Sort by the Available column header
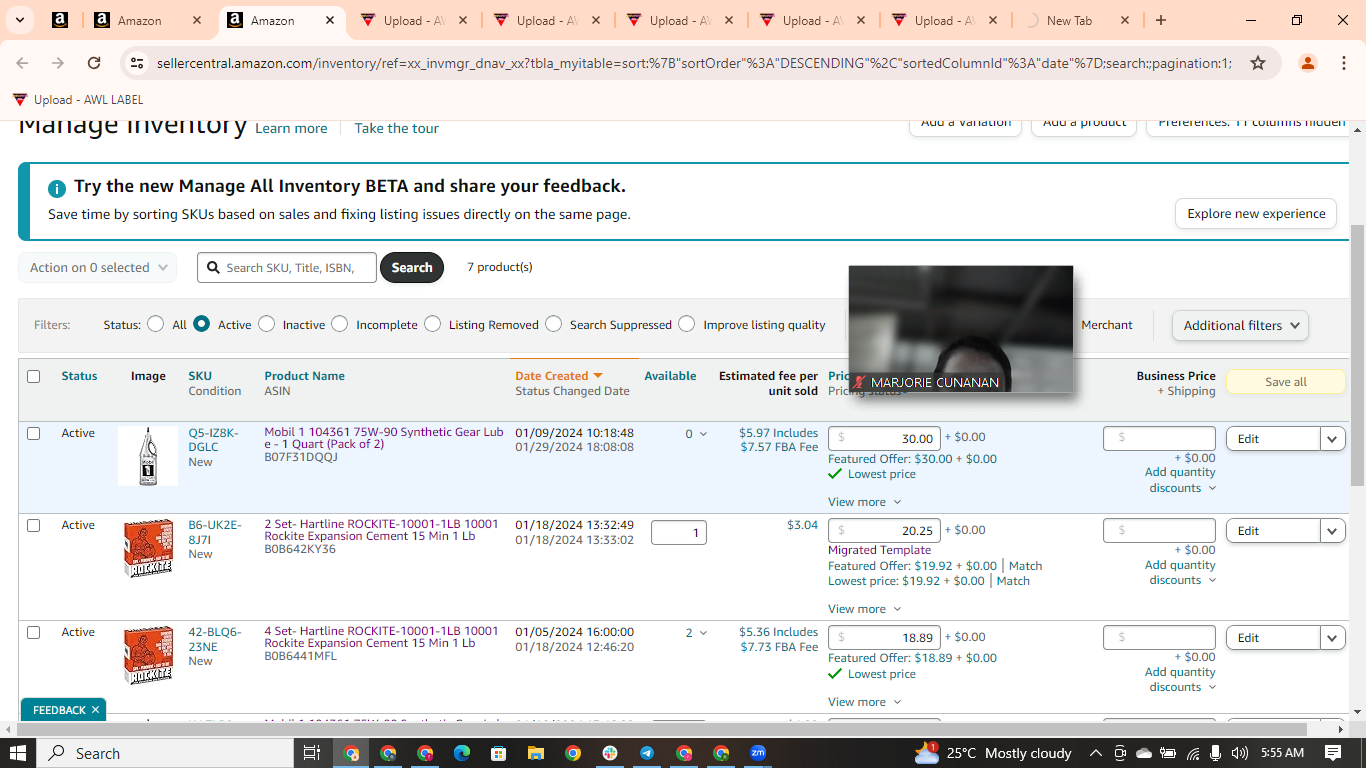 click(x=670, y=376)
